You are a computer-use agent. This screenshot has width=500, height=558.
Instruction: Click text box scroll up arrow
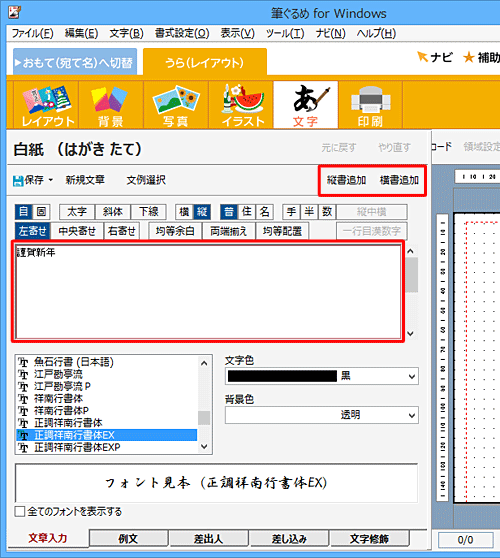click(411, 251)
